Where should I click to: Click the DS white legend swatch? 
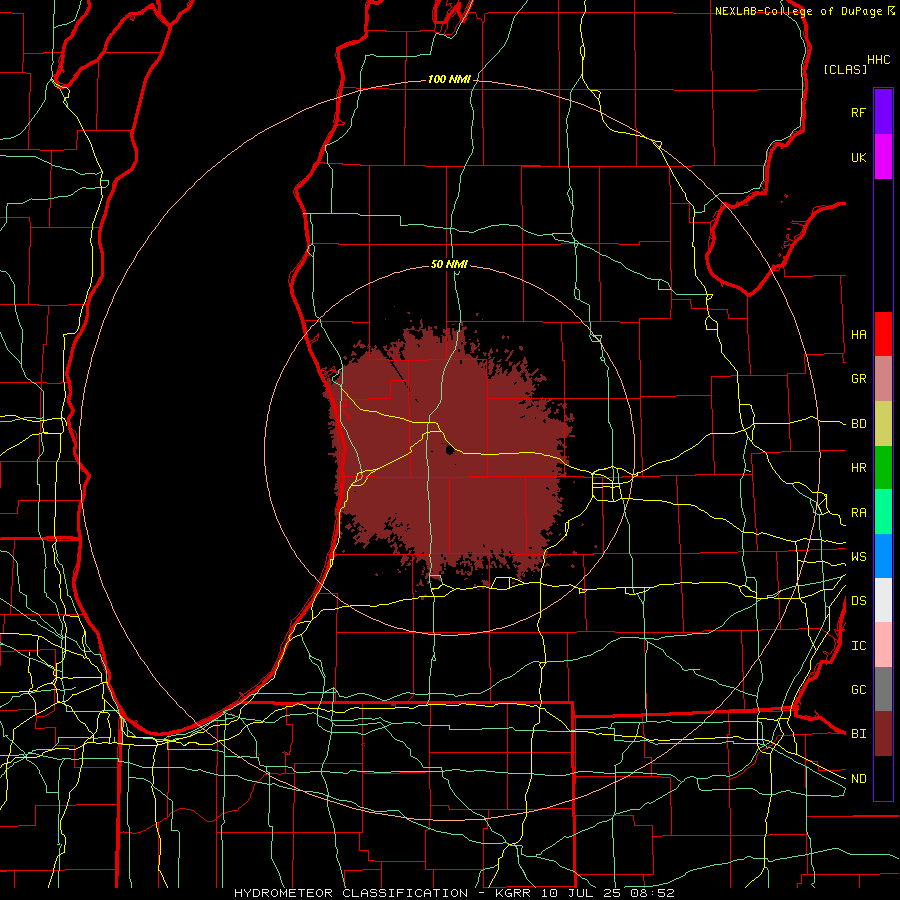[x=883, y=600]
